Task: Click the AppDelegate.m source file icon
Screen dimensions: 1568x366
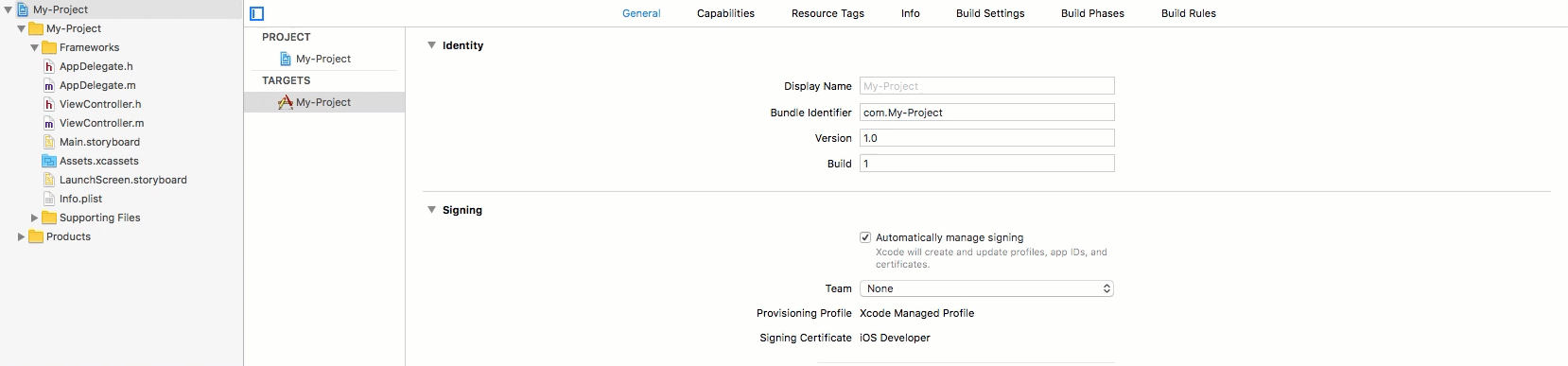Action: [49, 85]
